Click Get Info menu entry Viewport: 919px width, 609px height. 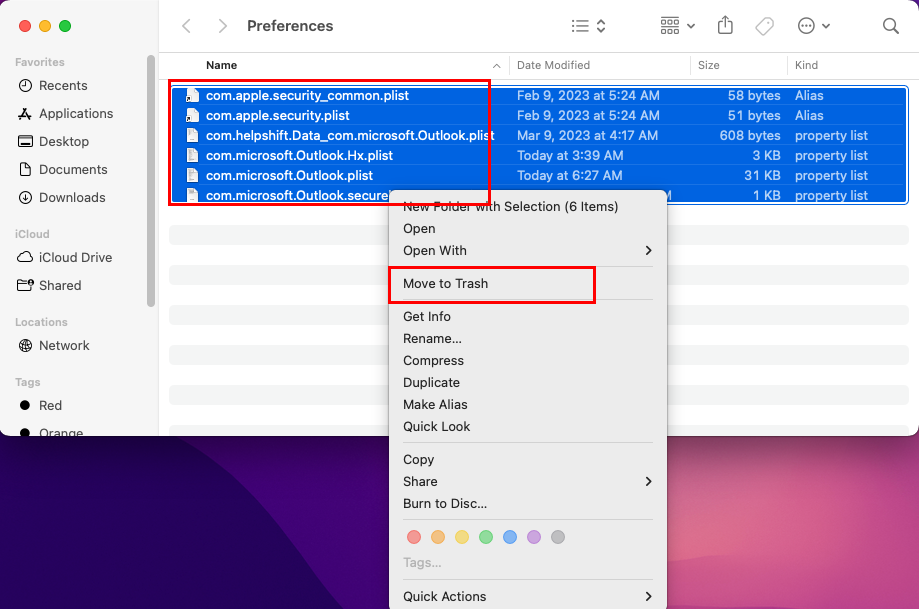click(427, 317)
